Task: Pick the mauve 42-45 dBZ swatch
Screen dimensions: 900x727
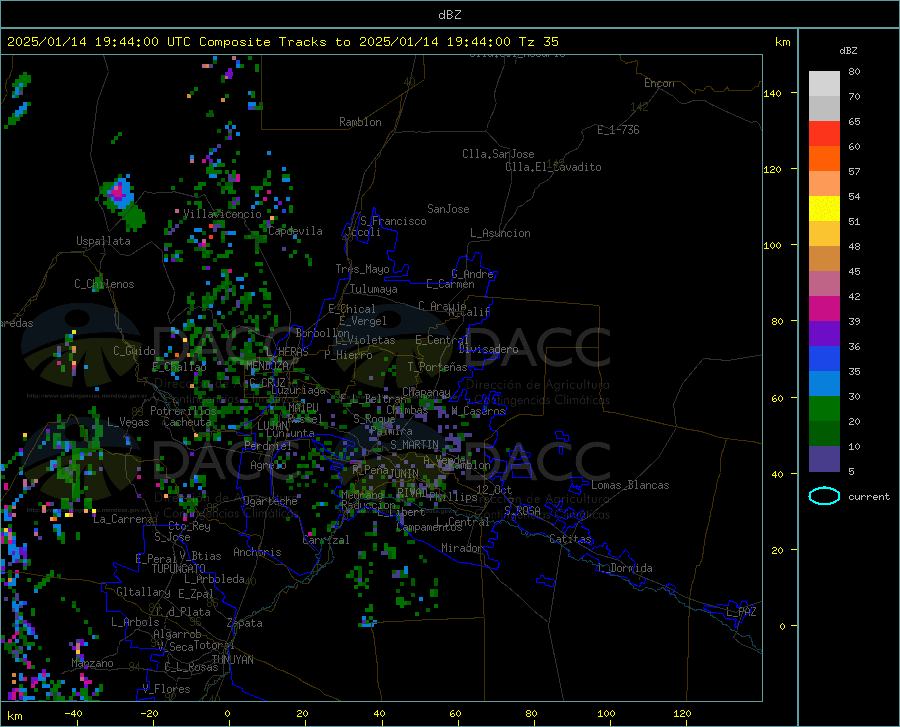Action: 824,284
